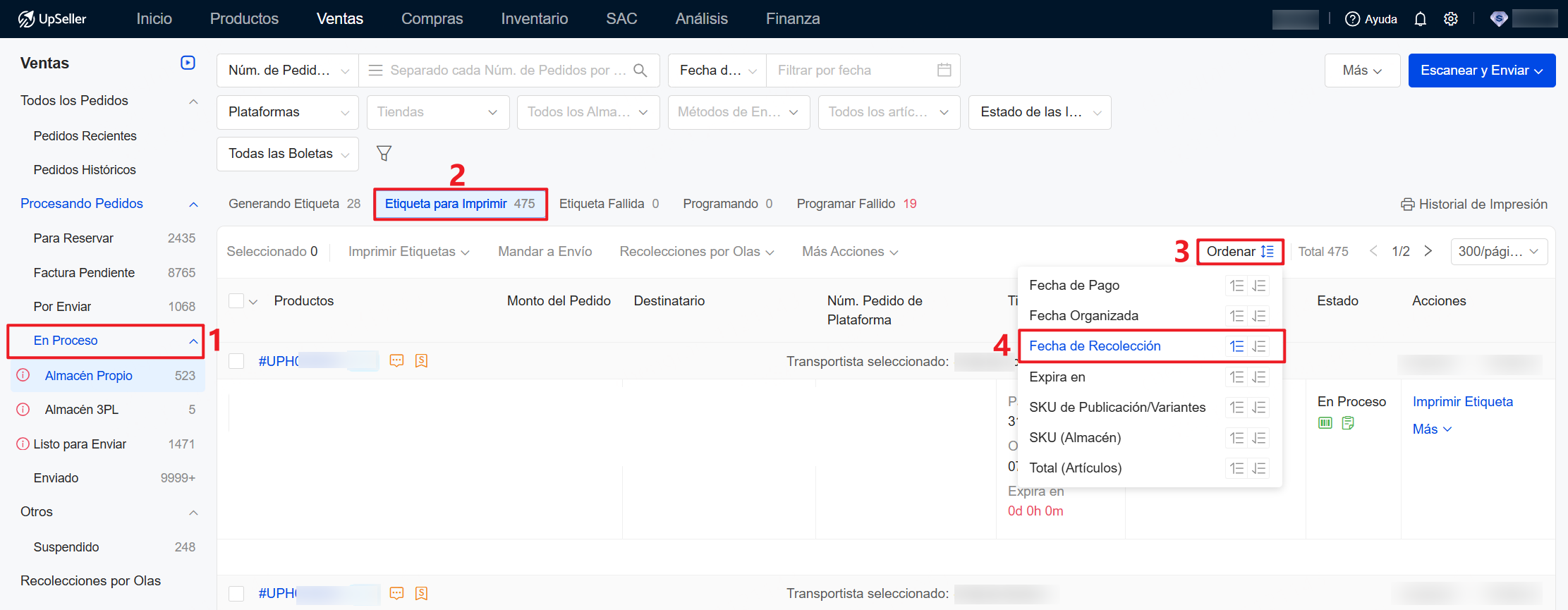Open Historial de Impresión link
This screenshot has width=1568, height=610.
coord(1474,205)
